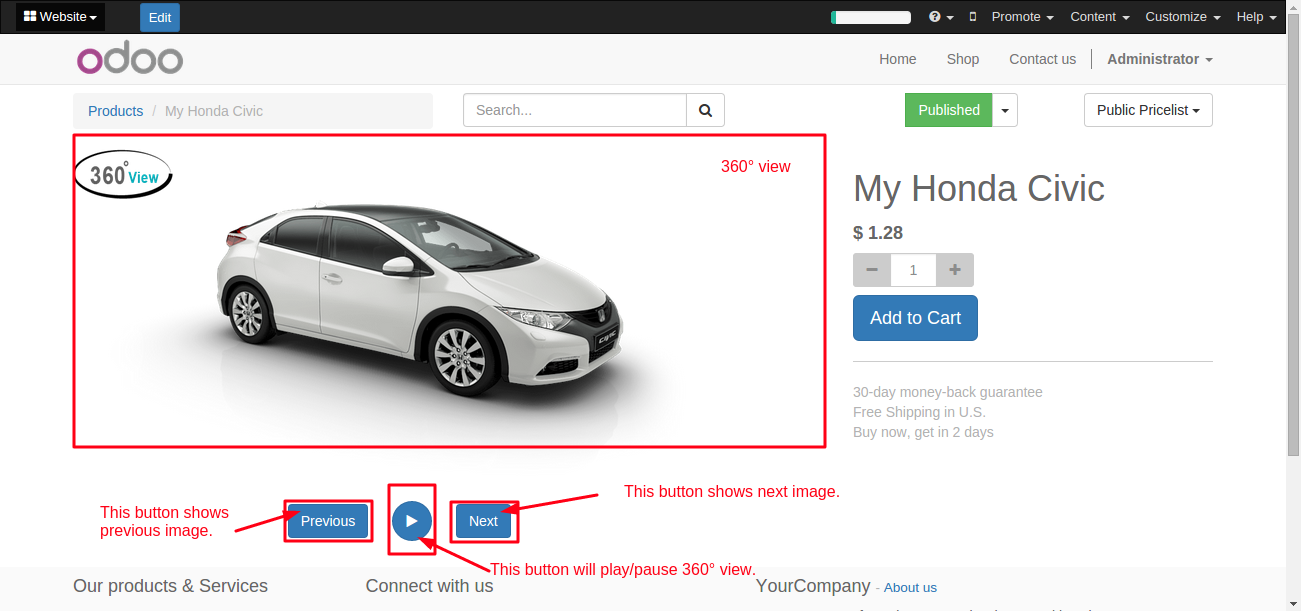Open the Website switcher menu
Viewport: 1301px width, 611px height.
[60, 17]
